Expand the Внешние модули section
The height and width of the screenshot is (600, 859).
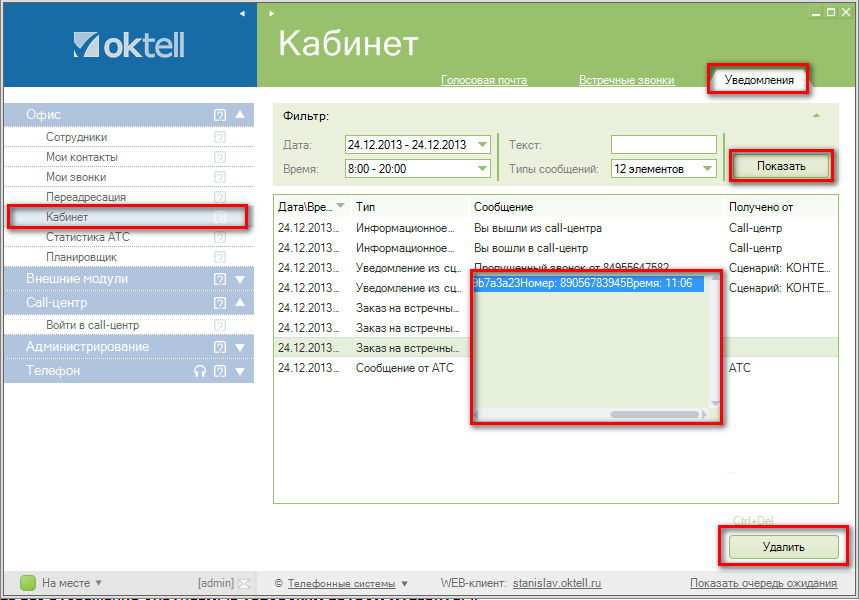click(x=239, y=279)
